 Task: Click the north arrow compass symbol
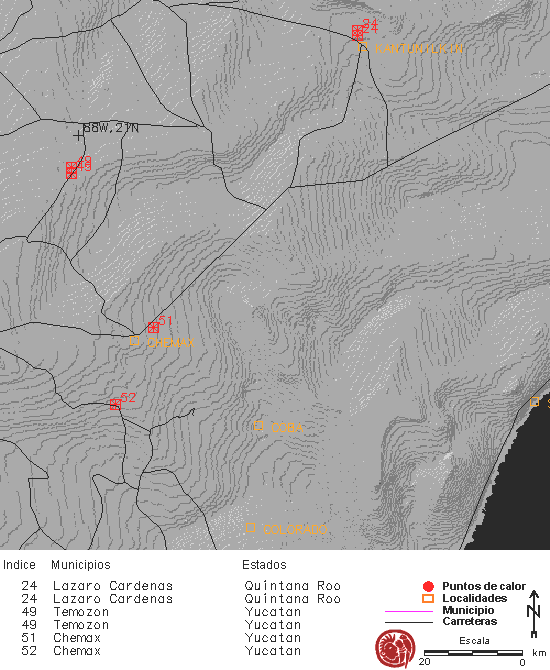click(534, 614)
